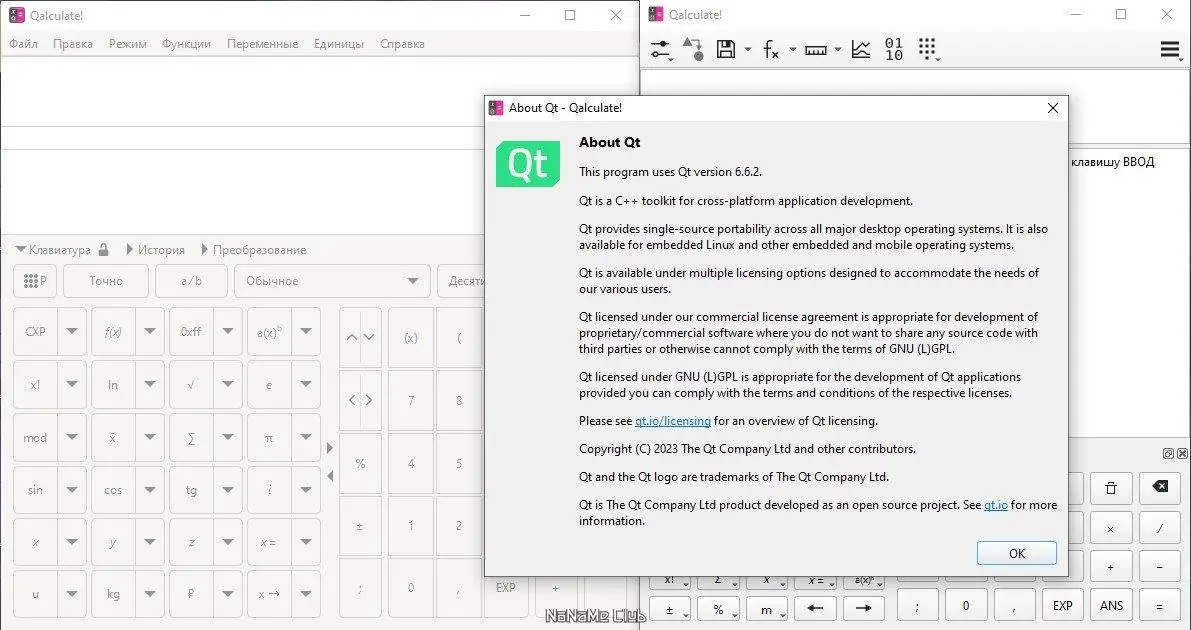Move cursor right with right arrow key
The height and width of the screenshot is (630, 1191).
coord(864,609)
